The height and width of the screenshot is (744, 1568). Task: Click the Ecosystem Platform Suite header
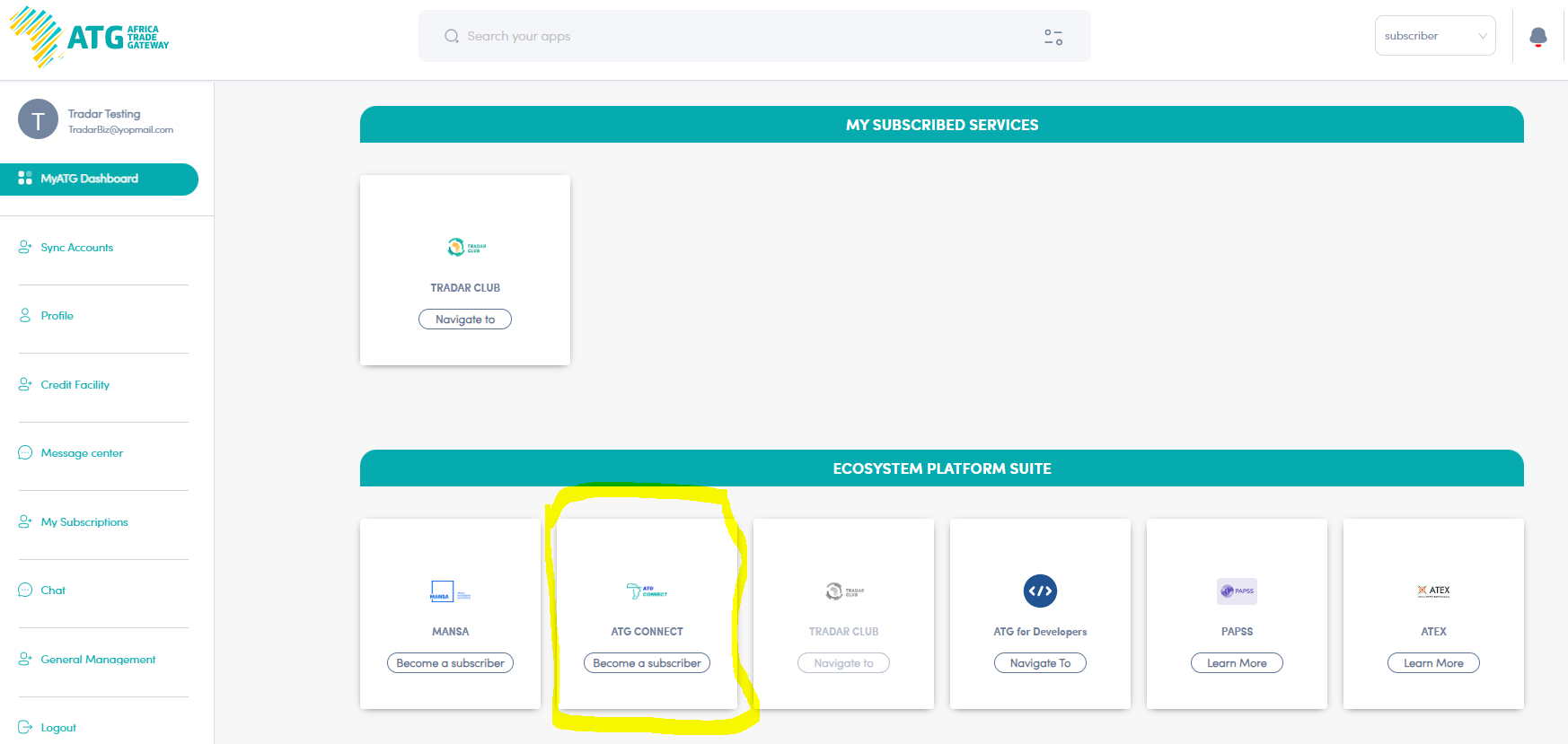(942, 468)
